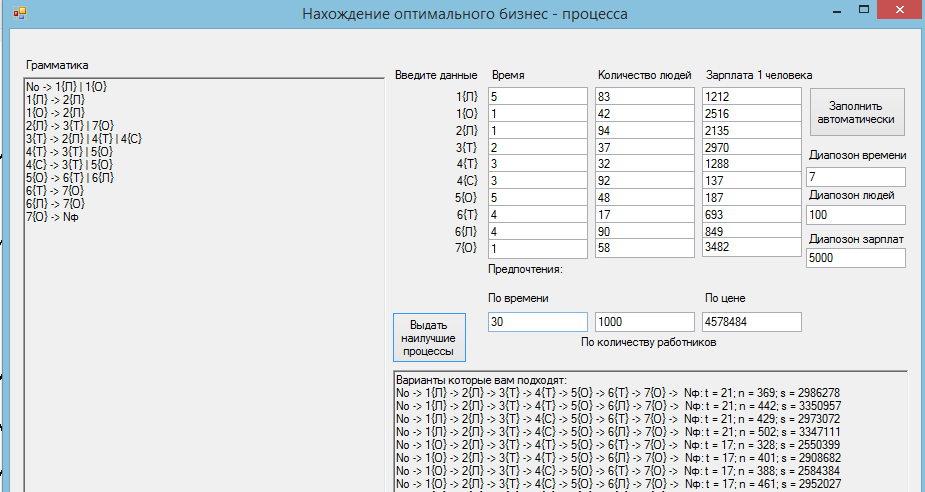
Task: Click the application icon in the title bar
Action: pyautogui.click(x=19, y=14)
